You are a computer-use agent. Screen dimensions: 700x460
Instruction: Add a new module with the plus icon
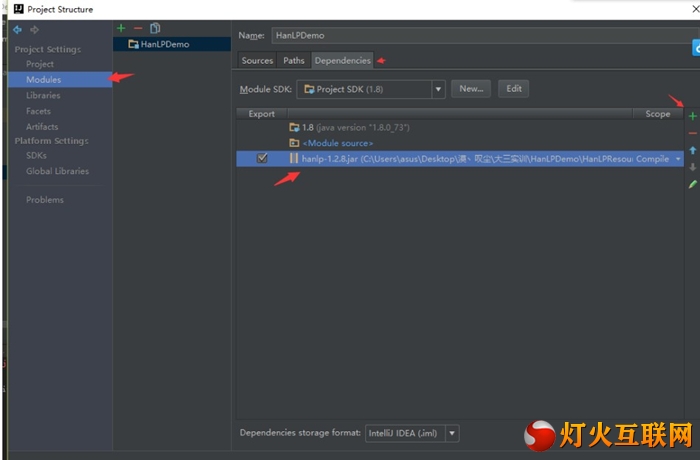coord(121,28)
